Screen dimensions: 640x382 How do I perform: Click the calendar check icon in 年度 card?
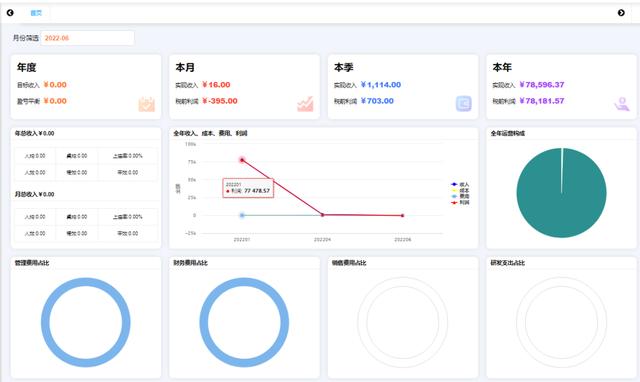tap(147, 104)
